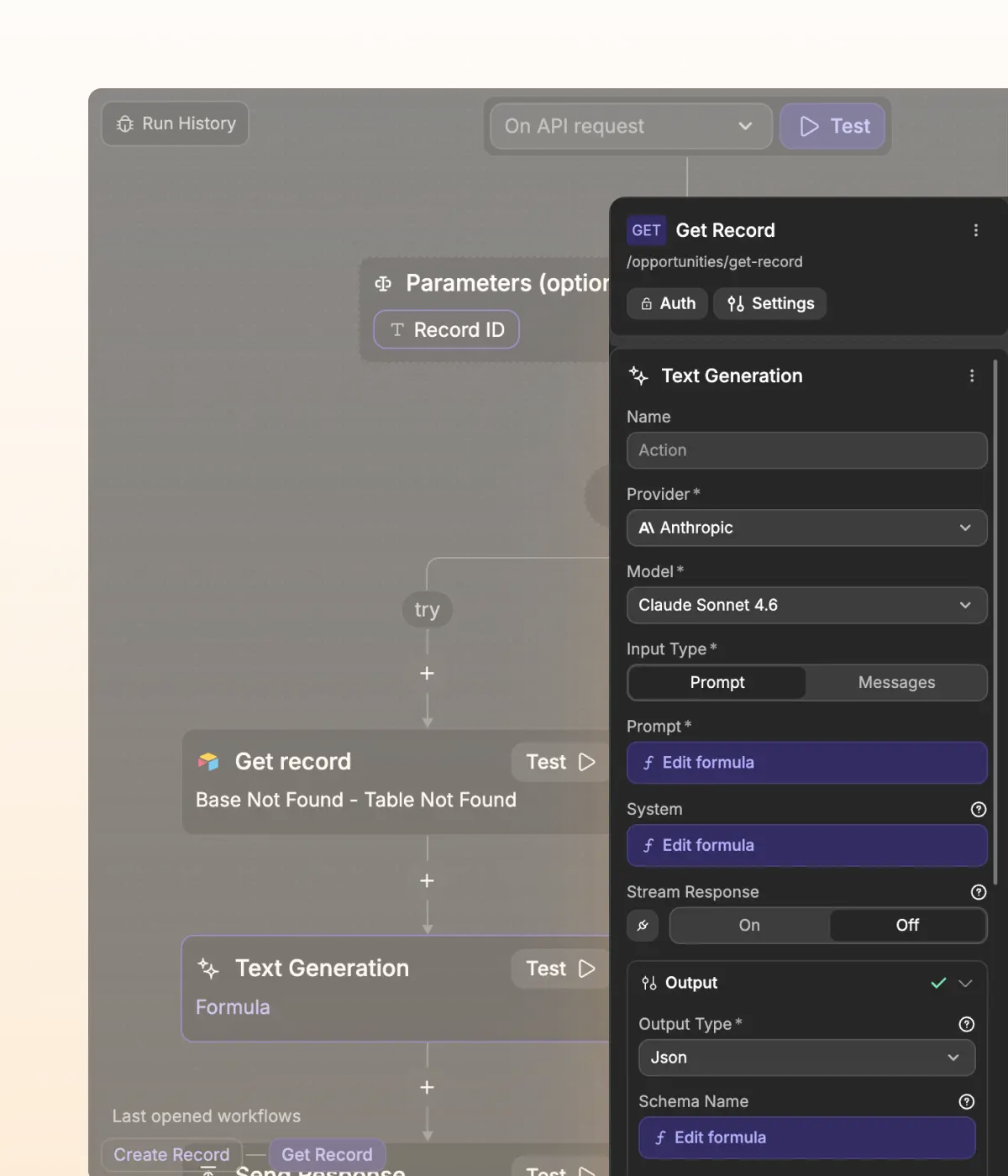Screen dimensions: 1008x1176
Task: Click the play icon in top Test button
Action: coord(809,126)
